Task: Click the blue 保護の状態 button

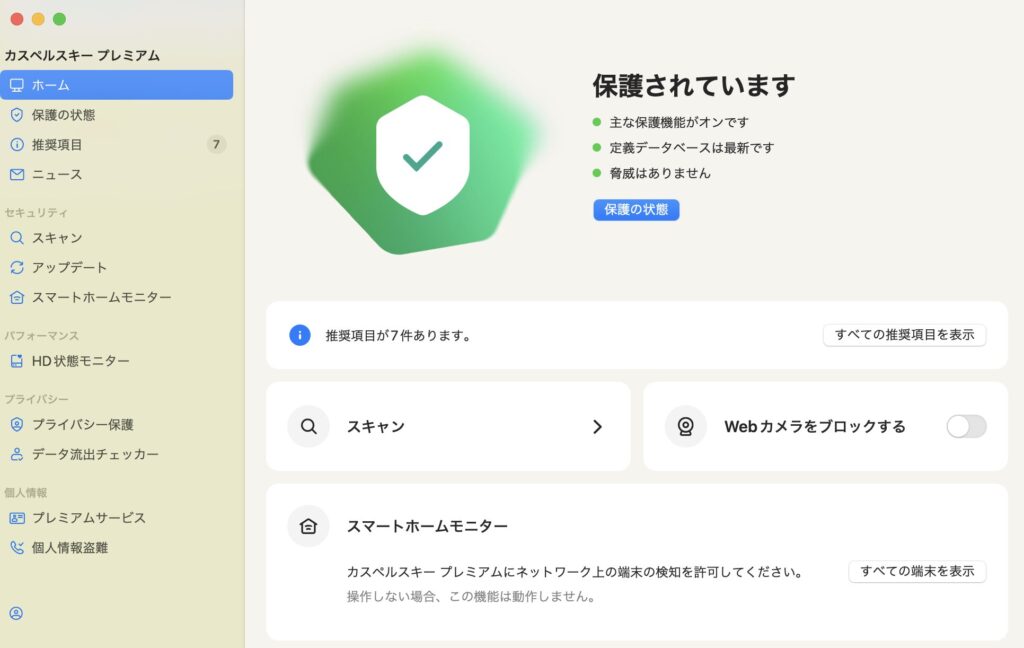Action: point(637,210)
